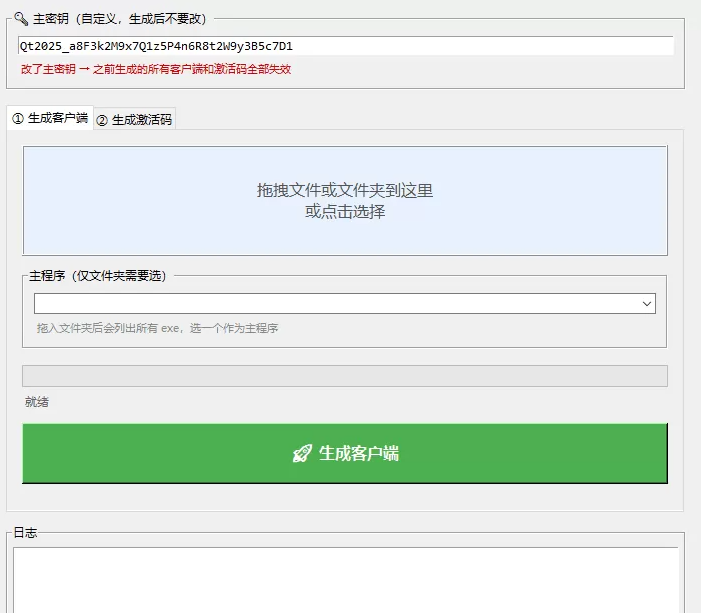Click the progress bar above 就绪
Viewport: 701px width, 613px height.
tap(345, 376)
